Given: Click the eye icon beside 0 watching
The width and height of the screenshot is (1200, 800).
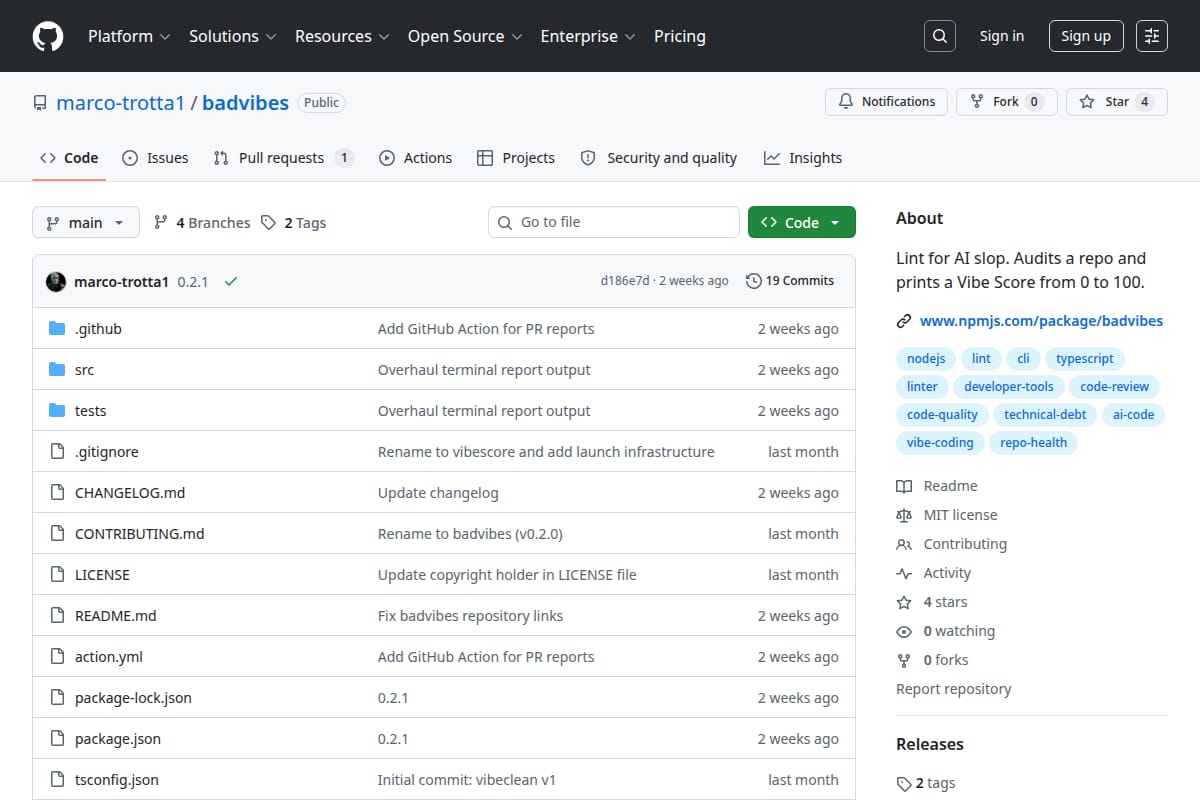Looking at the screenshot, I should tap(904, 631).
